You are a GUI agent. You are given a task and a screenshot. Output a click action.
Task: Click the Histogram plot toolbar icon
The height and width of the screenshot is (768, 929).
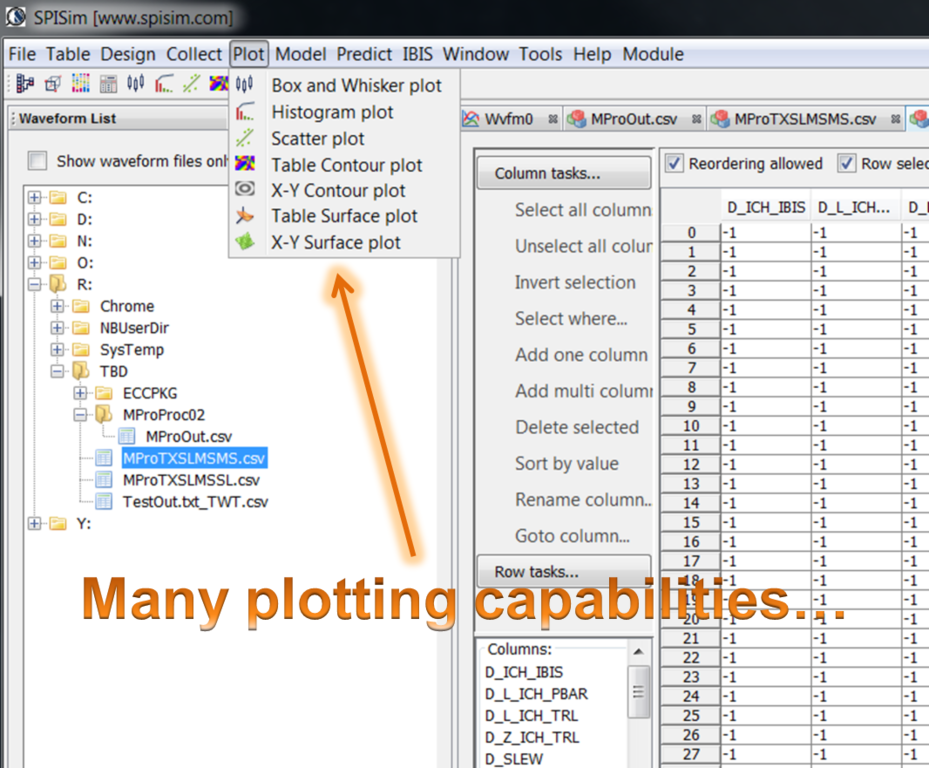coord(163,84)
